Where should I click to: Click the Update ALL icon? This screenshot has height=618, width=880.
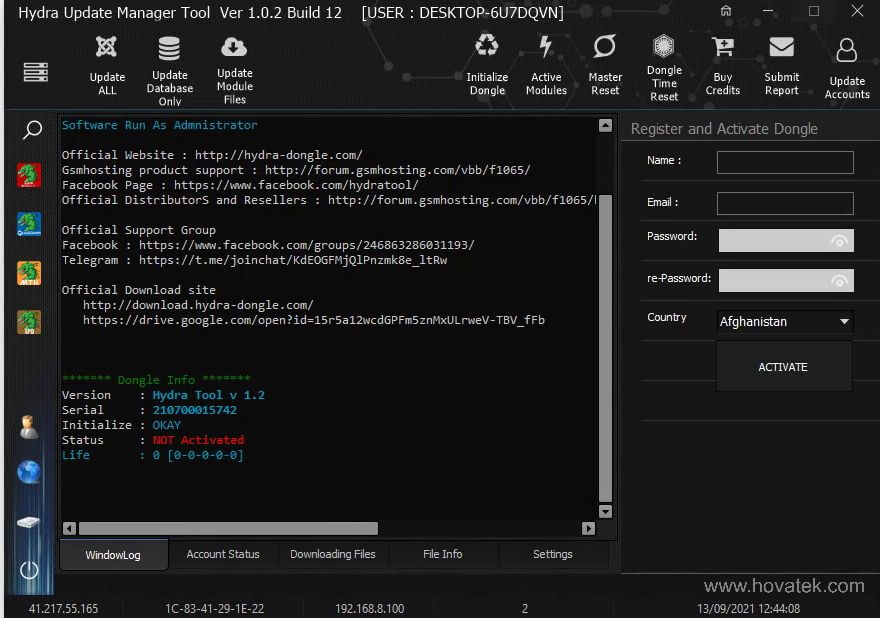point(107,46)
